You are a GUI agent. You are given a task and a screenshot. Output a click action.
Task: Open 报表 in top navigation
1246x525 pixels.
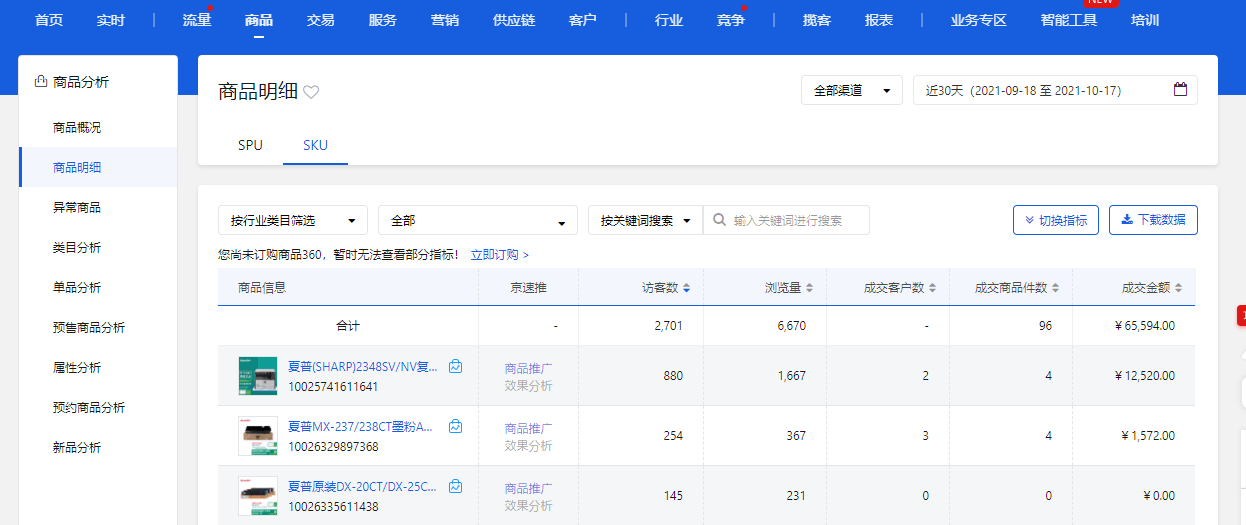879,20
